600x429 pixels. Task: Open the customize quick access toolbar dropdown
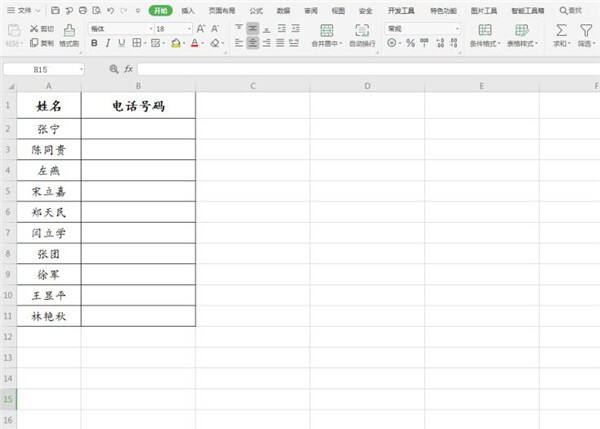(x=138, y=10)
